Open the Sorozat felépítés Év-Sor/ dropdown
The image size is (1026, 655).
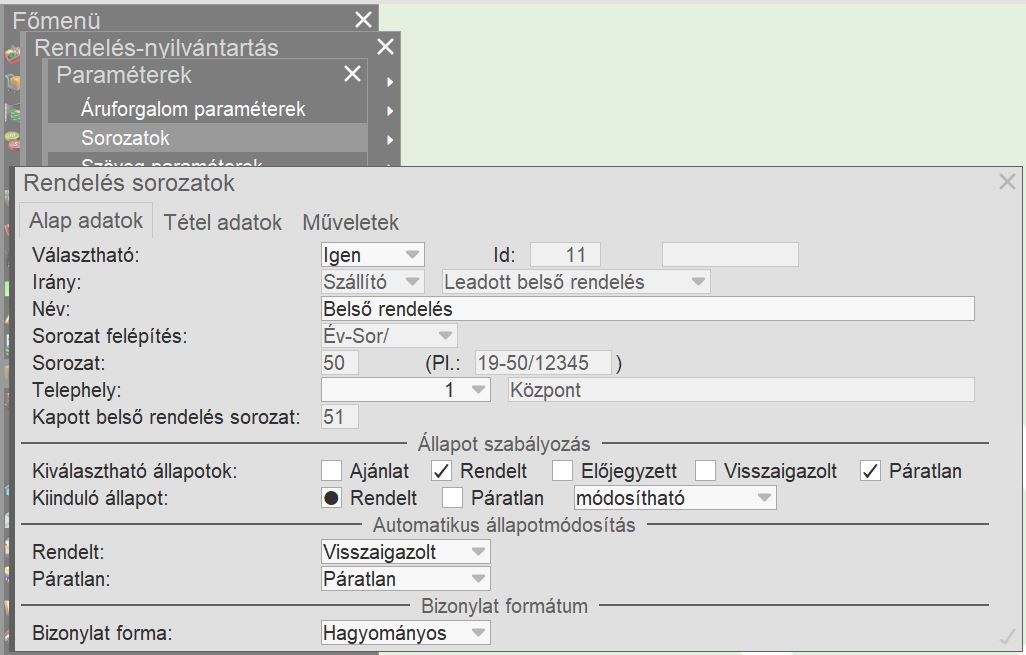click(389, 336)
